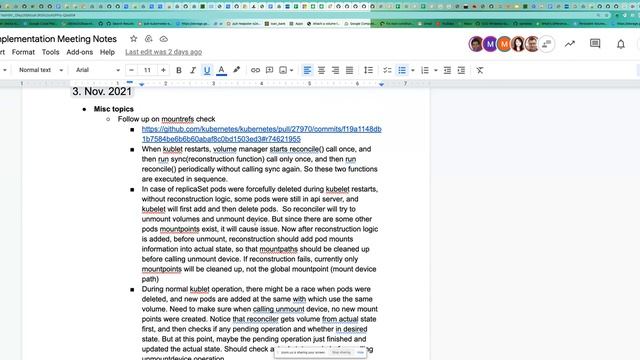This screenshot has height=360, width=640.
Task: Open the collaborator chat icon beside the avatars
Action: tap(547, 44)
